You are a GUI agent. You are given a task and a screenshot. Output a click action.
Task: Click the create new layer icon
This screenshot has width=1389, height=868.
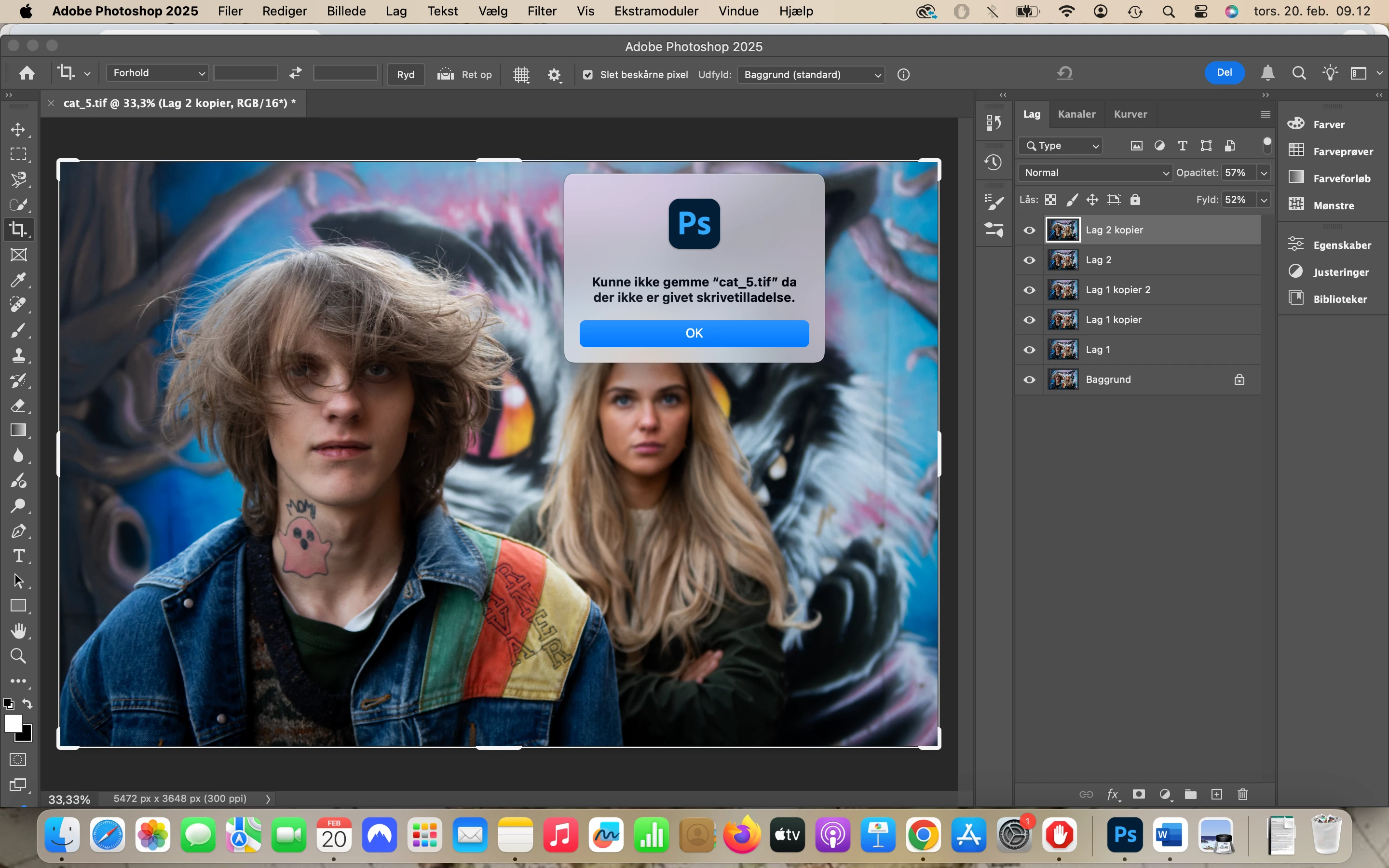click(x=1216, y=795)
